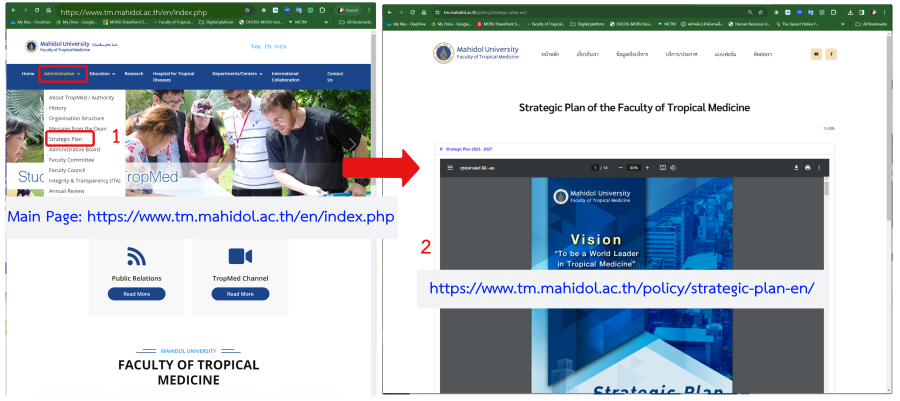The height and width of the screenshot is (401, 900).
Task: Select Faculty Council menu entry
Action: pyautogui.click(x=67, y=170)
